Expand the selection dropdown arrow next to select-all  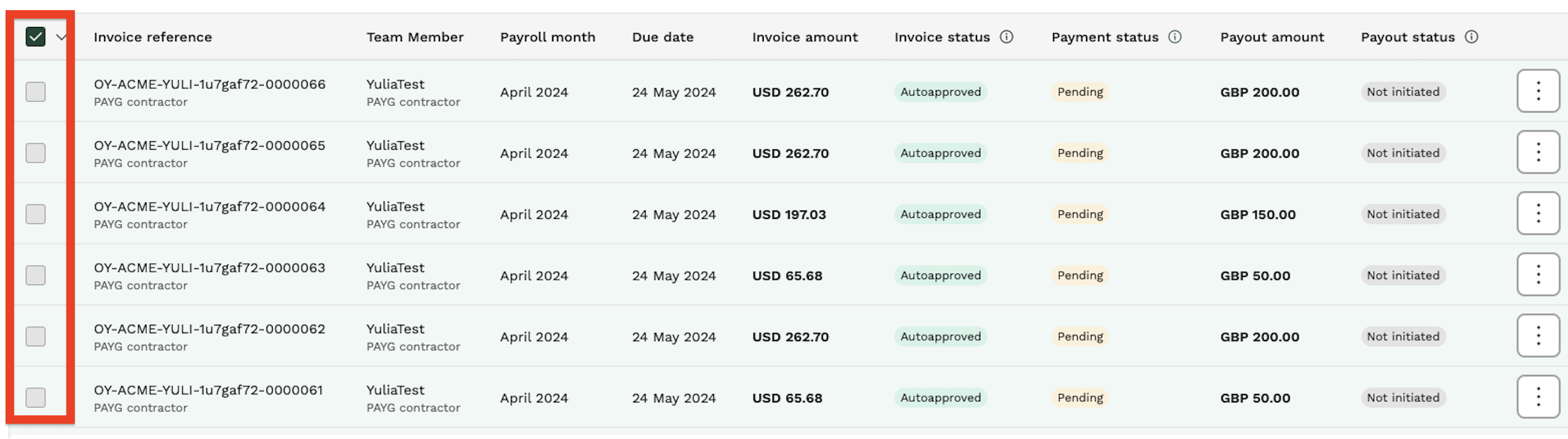point(60,38)
